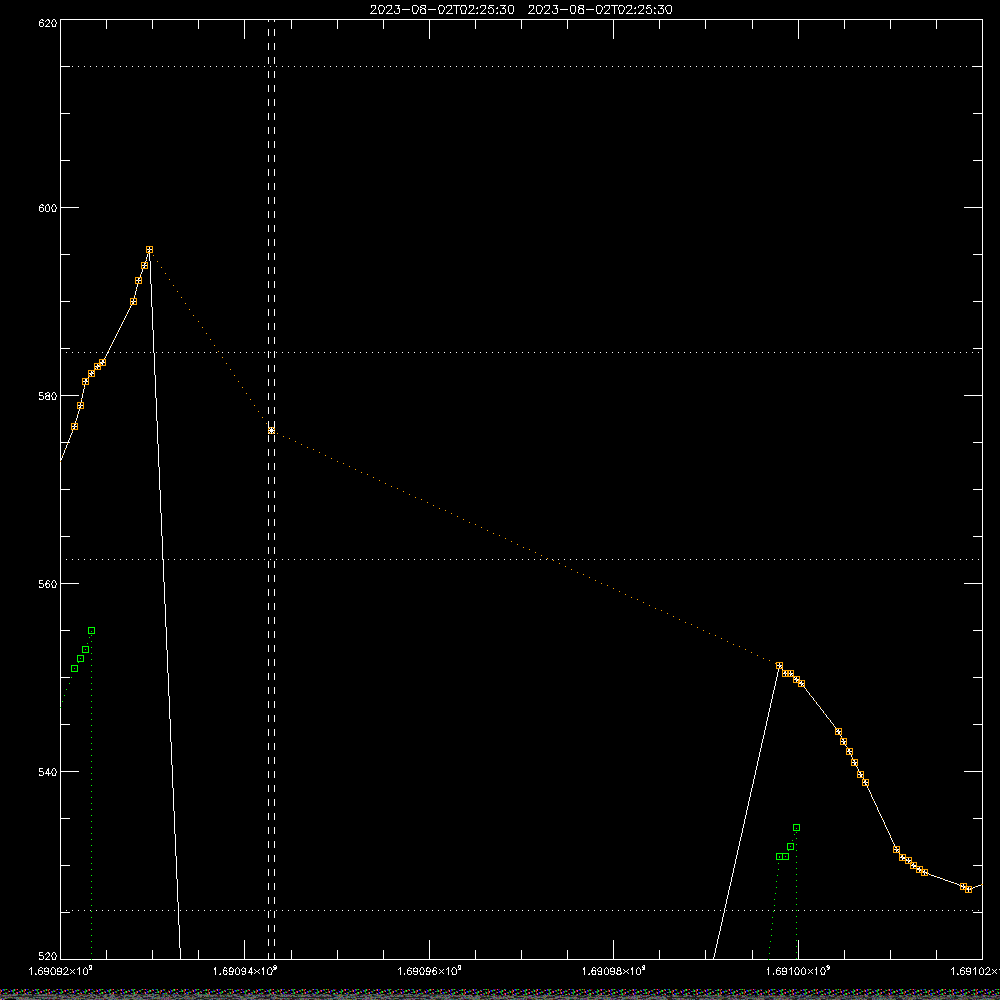This screenshot has width=1000, height=1000.
Task: Select the lowest-left green data point near 551
Action: 75,668
